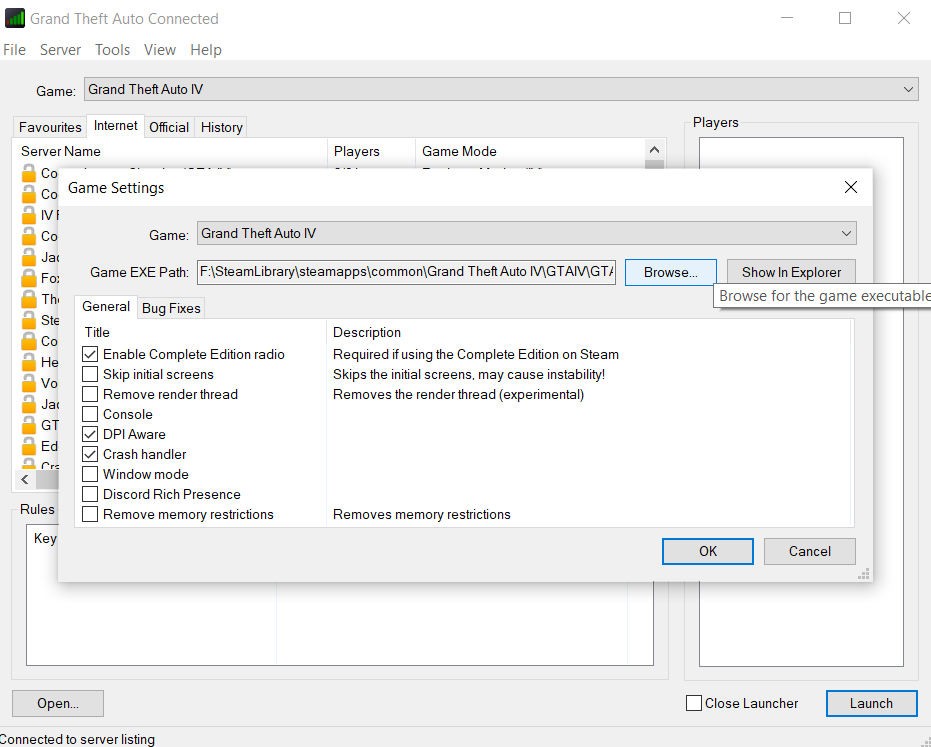Click the Launch button
Viewport: 931px width, 747px height.
point(871,703)
